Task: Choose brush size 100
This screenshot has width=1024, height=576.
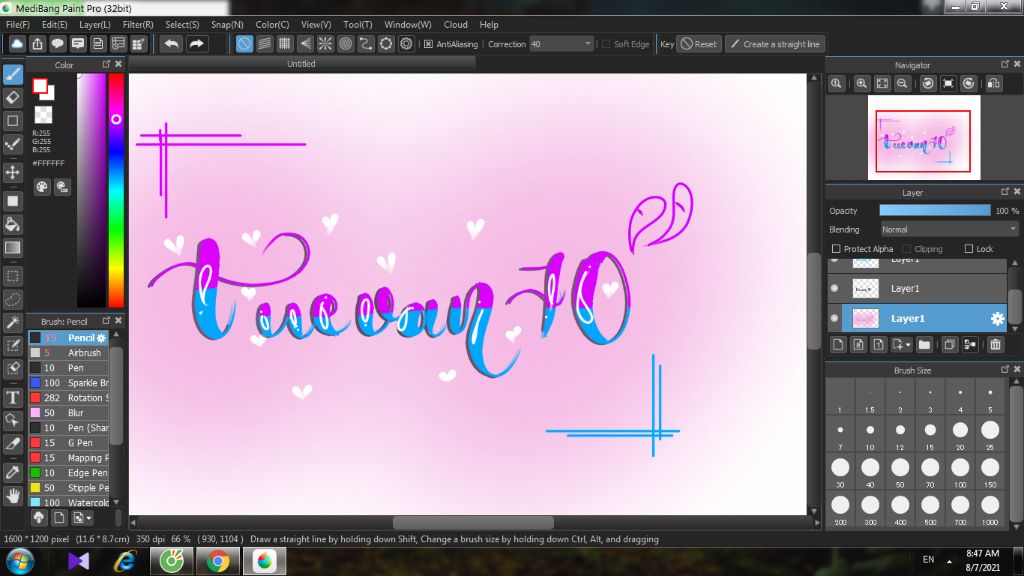Action: [960, 473]
